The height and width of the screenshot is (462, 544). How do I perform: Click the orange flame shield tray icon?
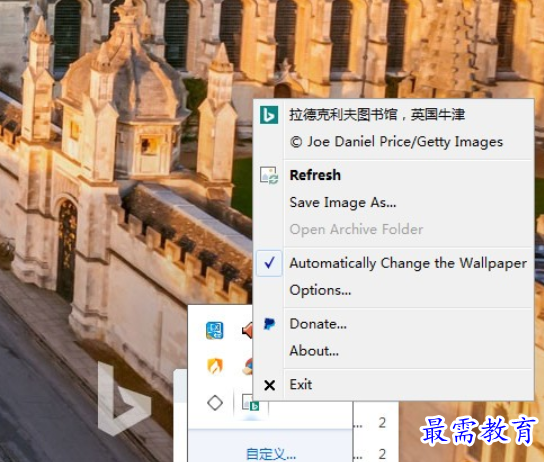[215, 366]
